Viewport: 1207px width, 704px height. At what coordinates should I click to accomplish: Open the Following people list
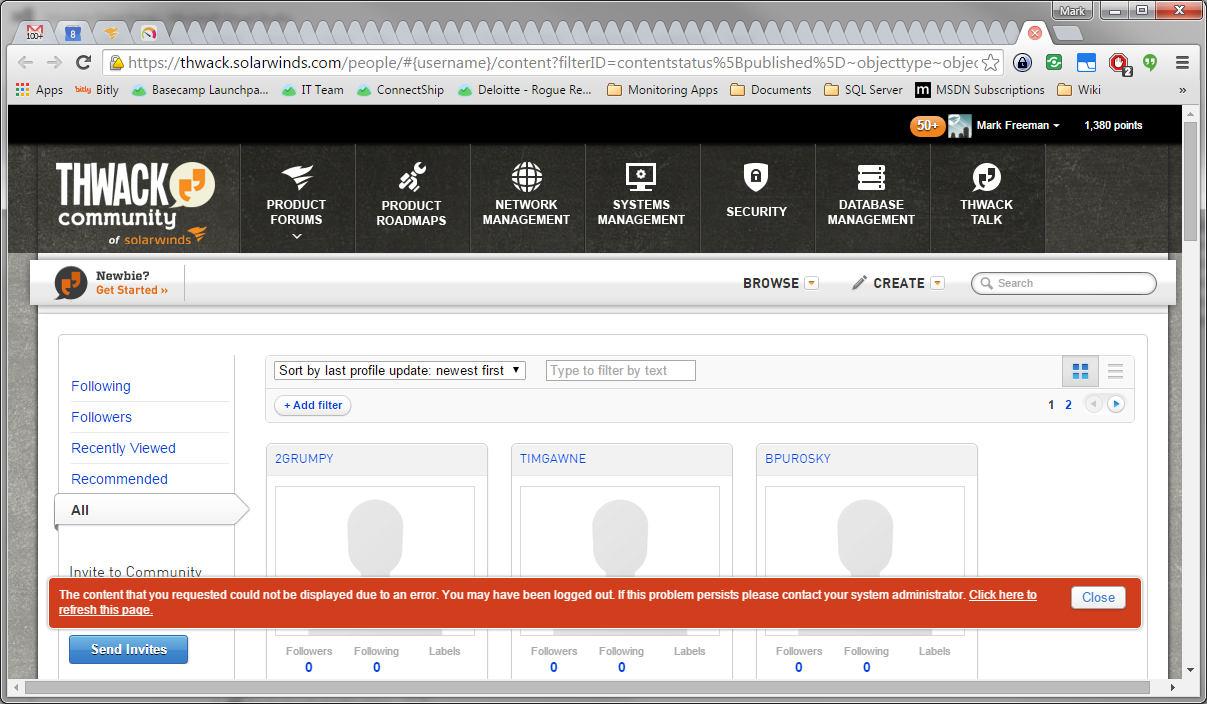(101, 386)
